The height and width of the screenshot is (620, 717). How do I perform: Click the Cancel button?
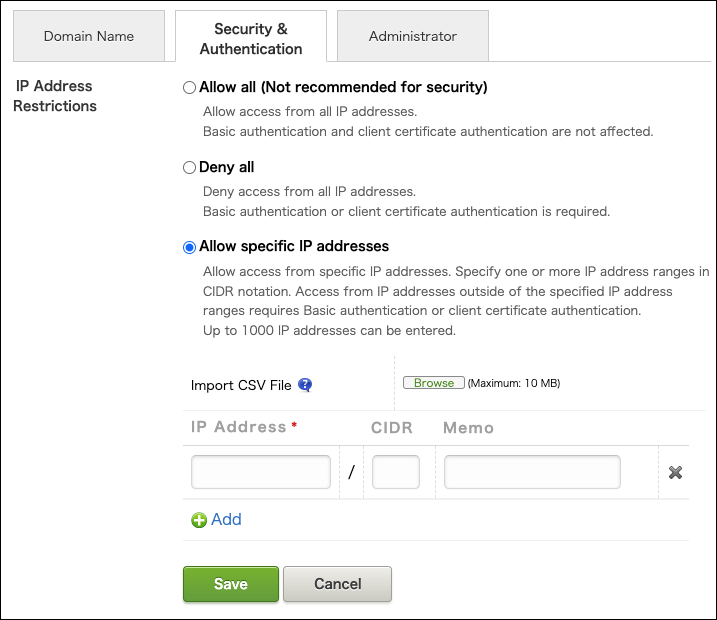pyautogui.click(x=337, y=584)
